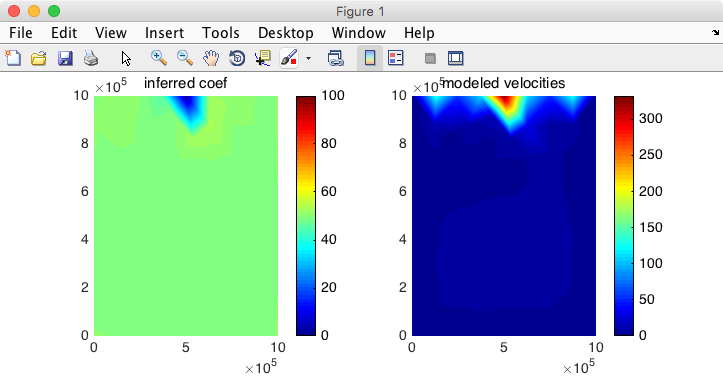Click the Show Plot Tools button
Screen dimensions: 723x377
click(456, 58)
